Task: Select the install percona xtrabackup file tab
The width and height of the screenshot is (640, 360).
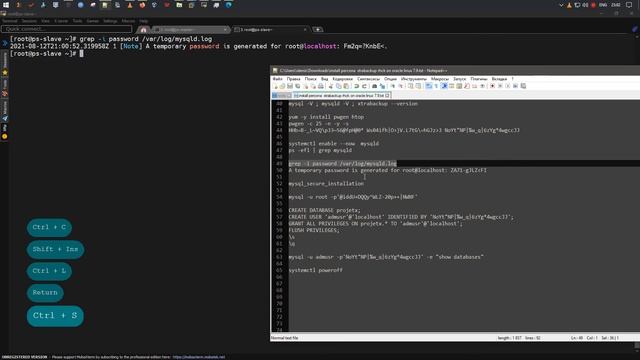Action: point(342,96)
